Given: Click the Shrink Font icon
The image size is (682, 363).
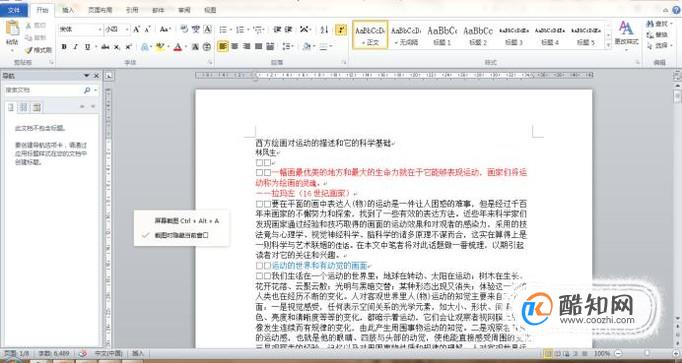Looking at the screenshot, I should 147,30.
